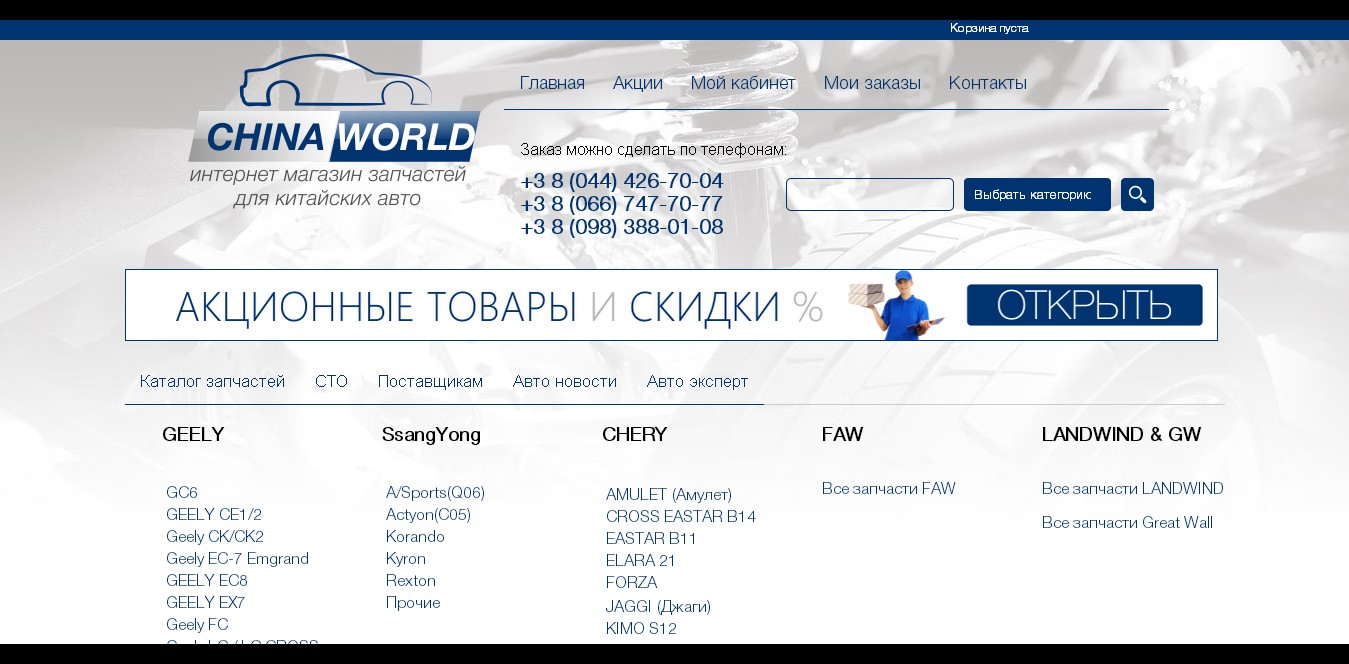Switch to the СТО tab
The image size is (1349, 664).
tap(331, 381)
